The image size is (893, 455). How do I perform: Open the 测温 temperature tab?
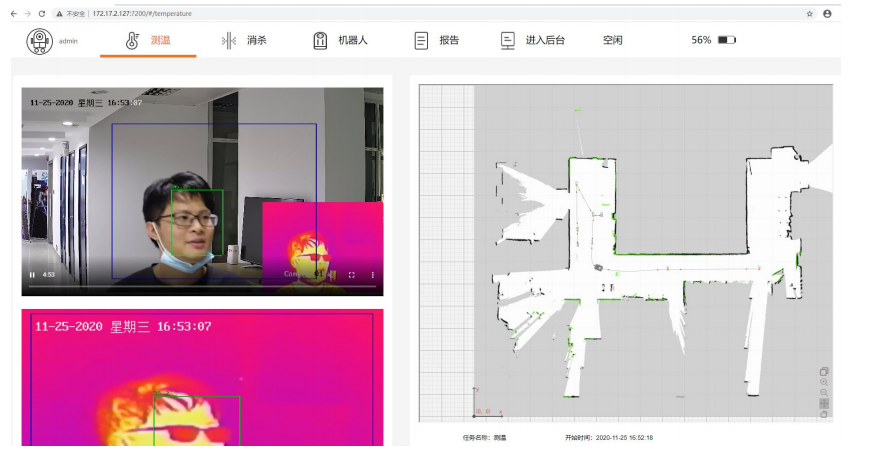tap(148, 40)
